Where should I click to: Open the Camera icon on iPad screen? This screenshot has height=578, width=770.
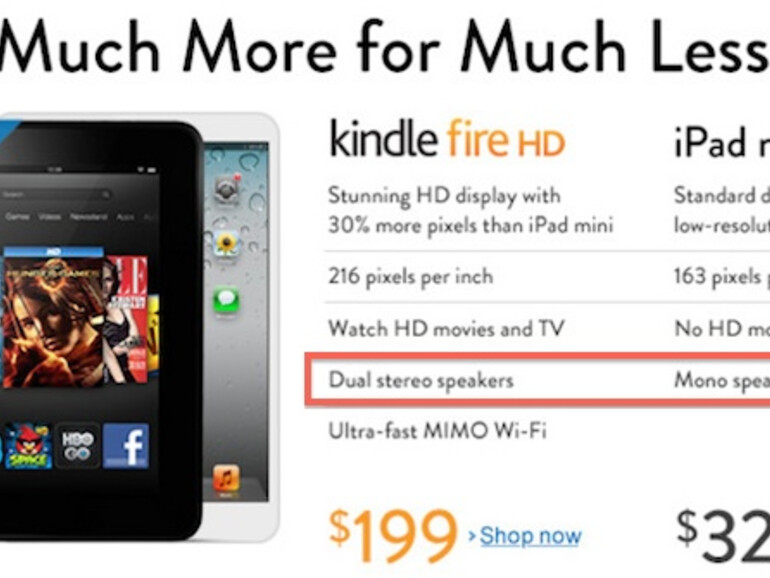pyautogui.click(x=226, y=189)
